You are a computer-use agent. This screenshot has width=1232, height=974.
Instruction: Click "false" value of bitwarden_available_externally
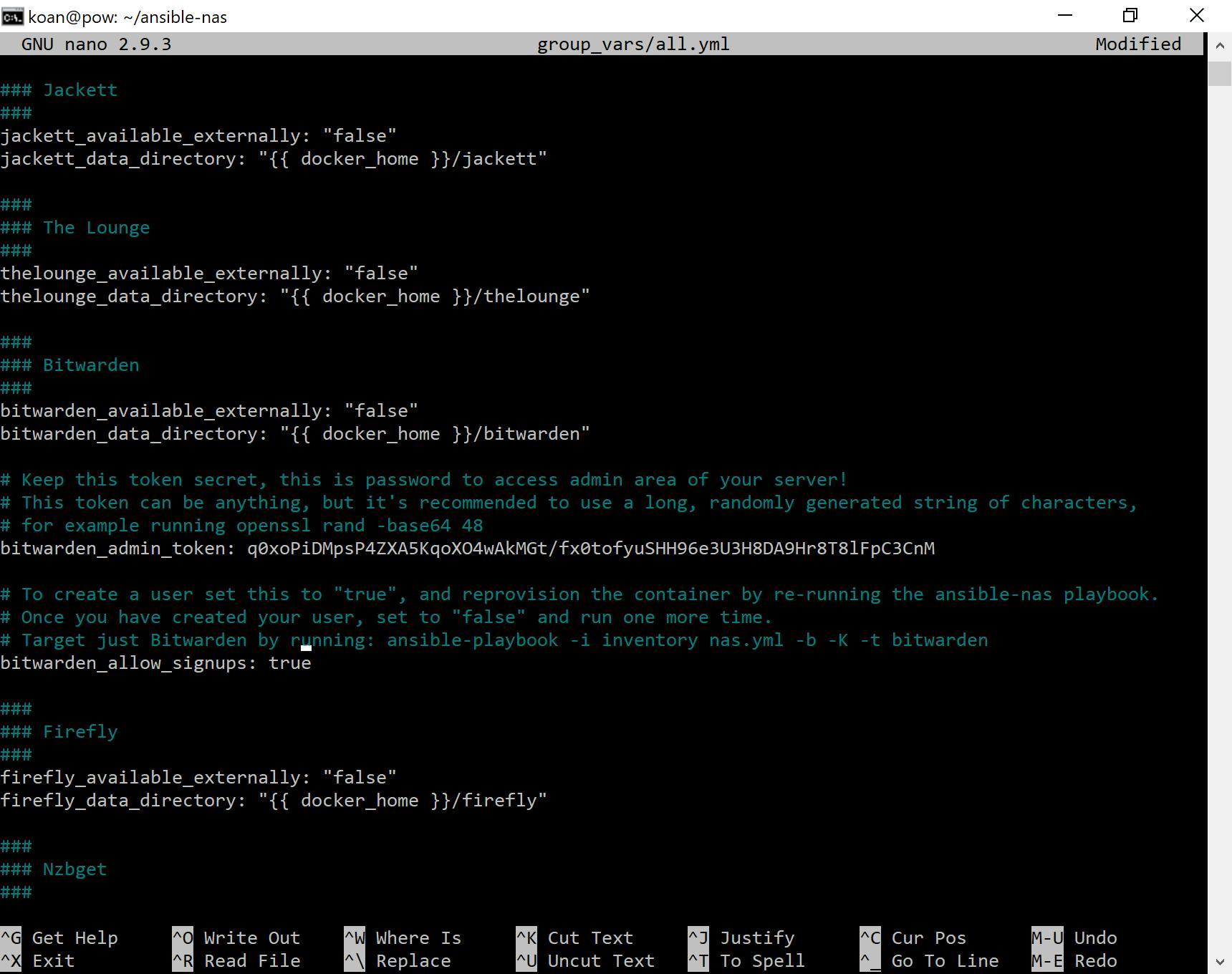(381, 411)
